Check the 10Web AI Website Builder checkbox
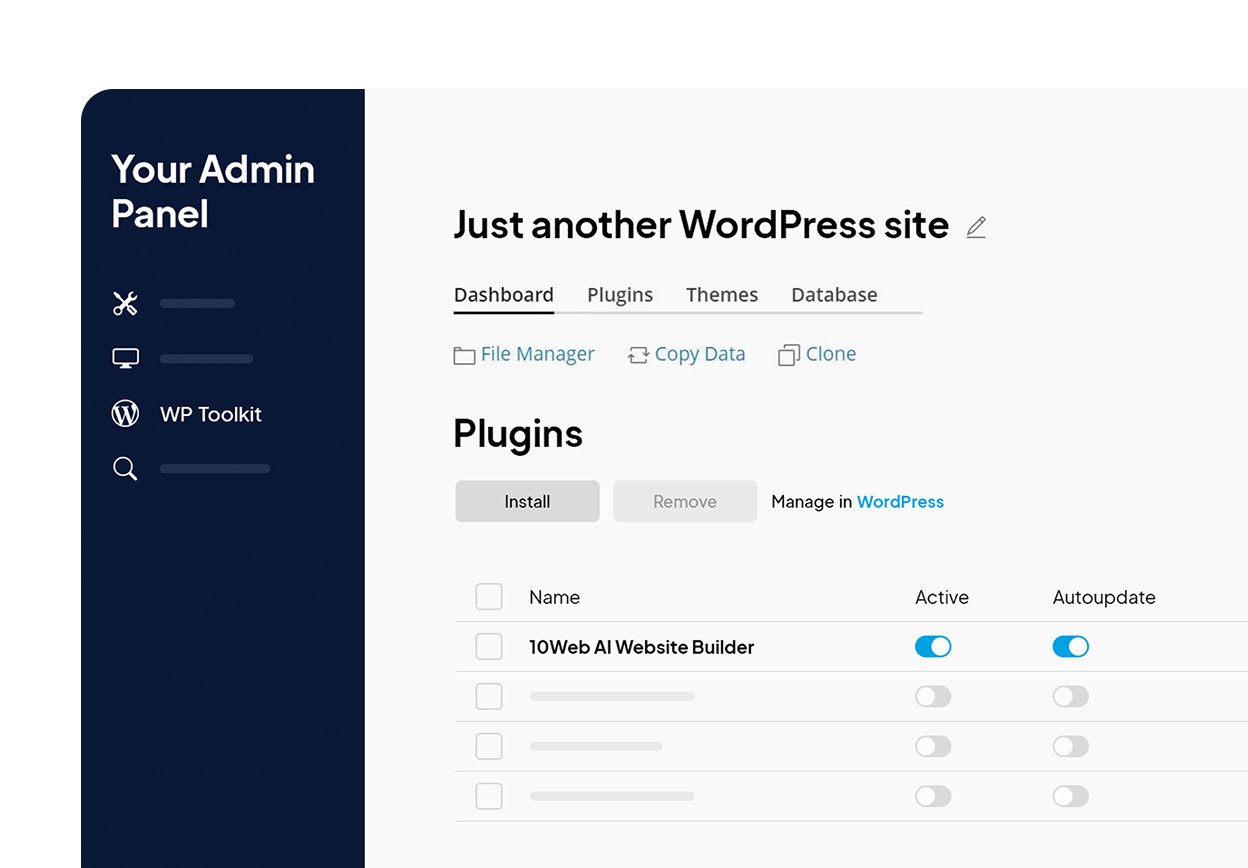This screenshot has height=868, width=1248. coord(488,646)
